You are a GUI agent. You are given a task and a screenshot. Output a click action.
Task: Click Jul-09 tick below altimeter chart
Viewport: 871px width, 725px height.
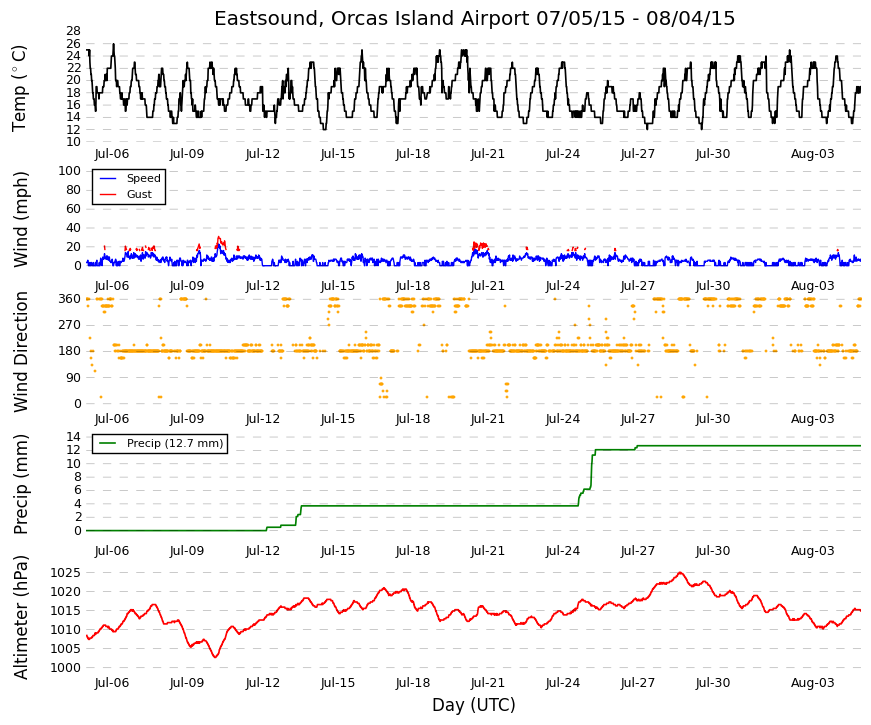click(187, 683)
